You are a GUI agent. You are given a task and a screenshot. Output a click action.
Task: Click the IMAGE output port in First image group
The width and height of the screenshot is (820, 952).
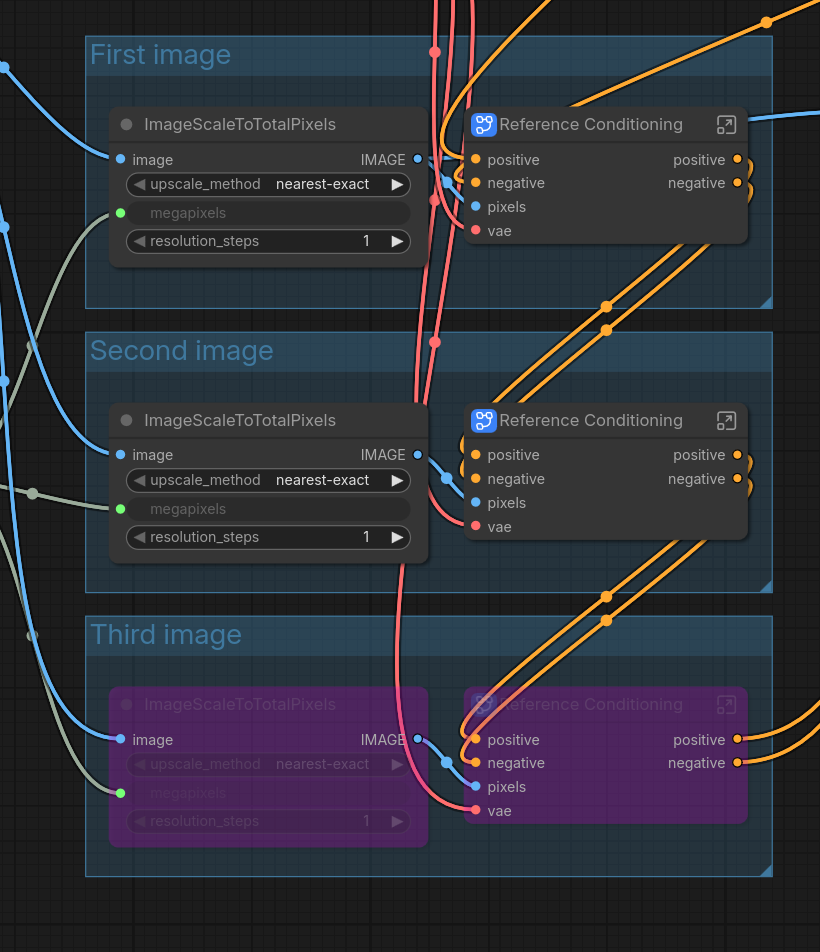(418, 159)
